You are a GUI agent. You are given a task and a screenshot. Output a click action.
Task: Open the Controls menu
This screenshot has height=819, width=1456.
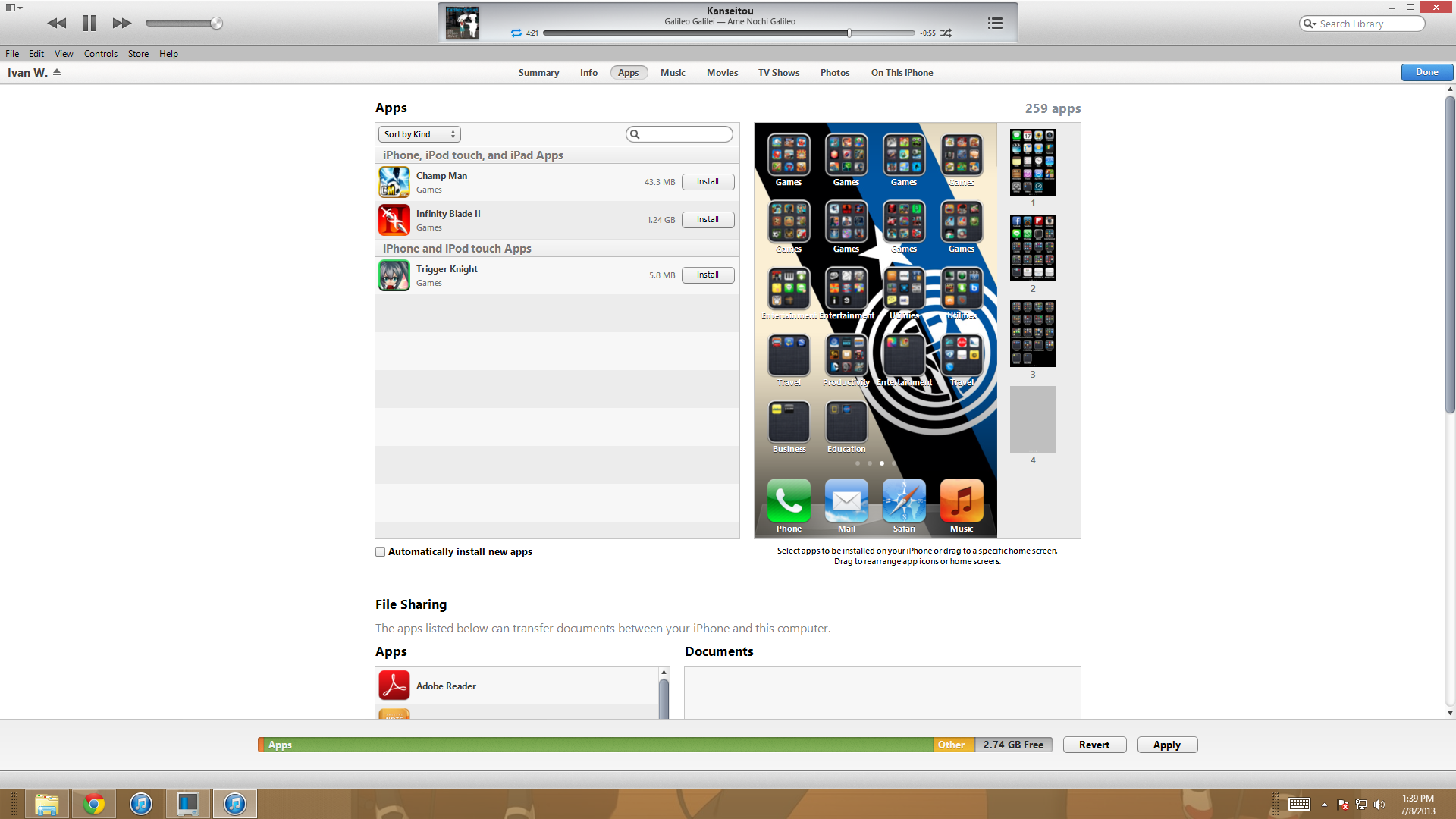[x=101, y=54]
